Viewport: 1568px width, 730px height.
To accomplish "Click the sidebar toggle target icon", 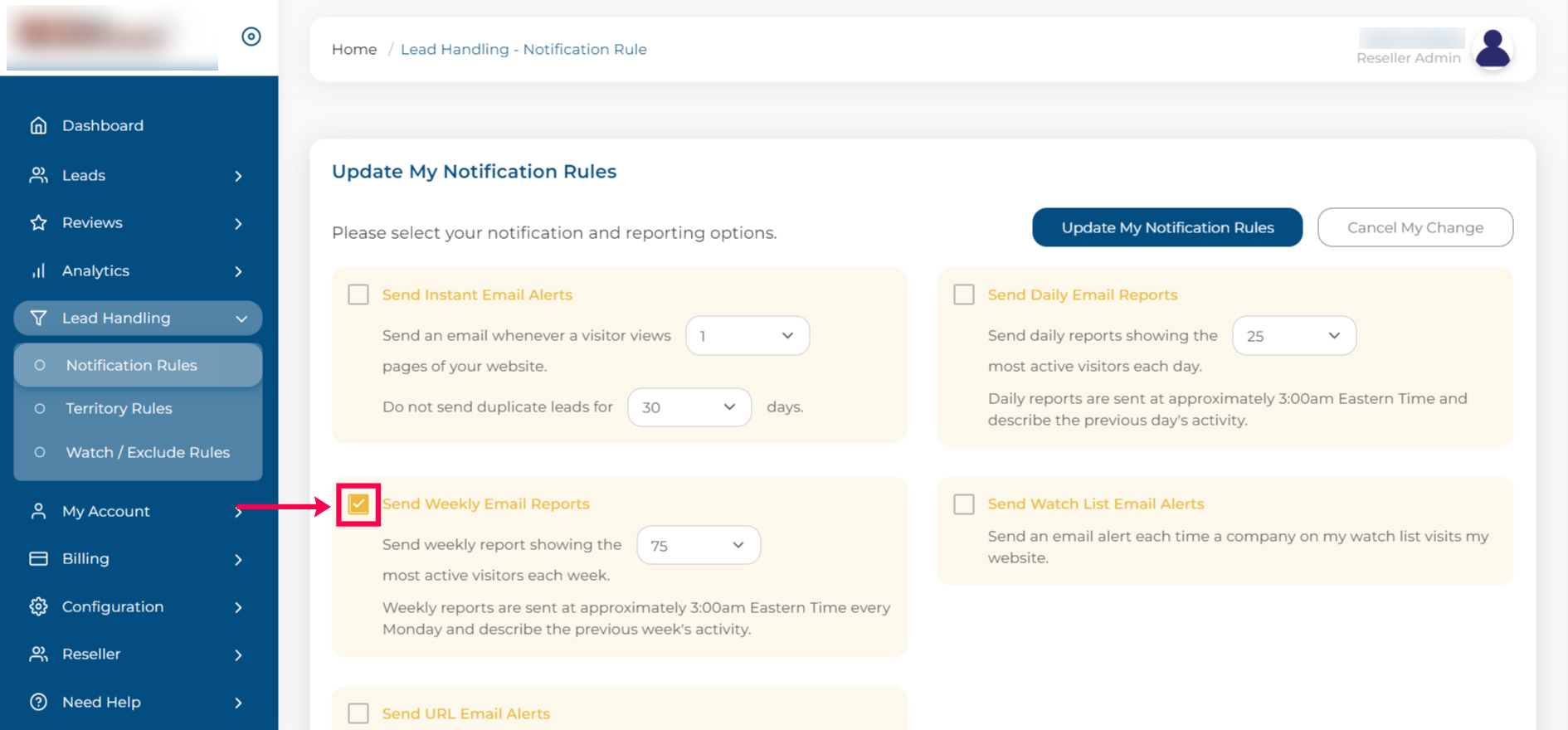I will point(251,36).
